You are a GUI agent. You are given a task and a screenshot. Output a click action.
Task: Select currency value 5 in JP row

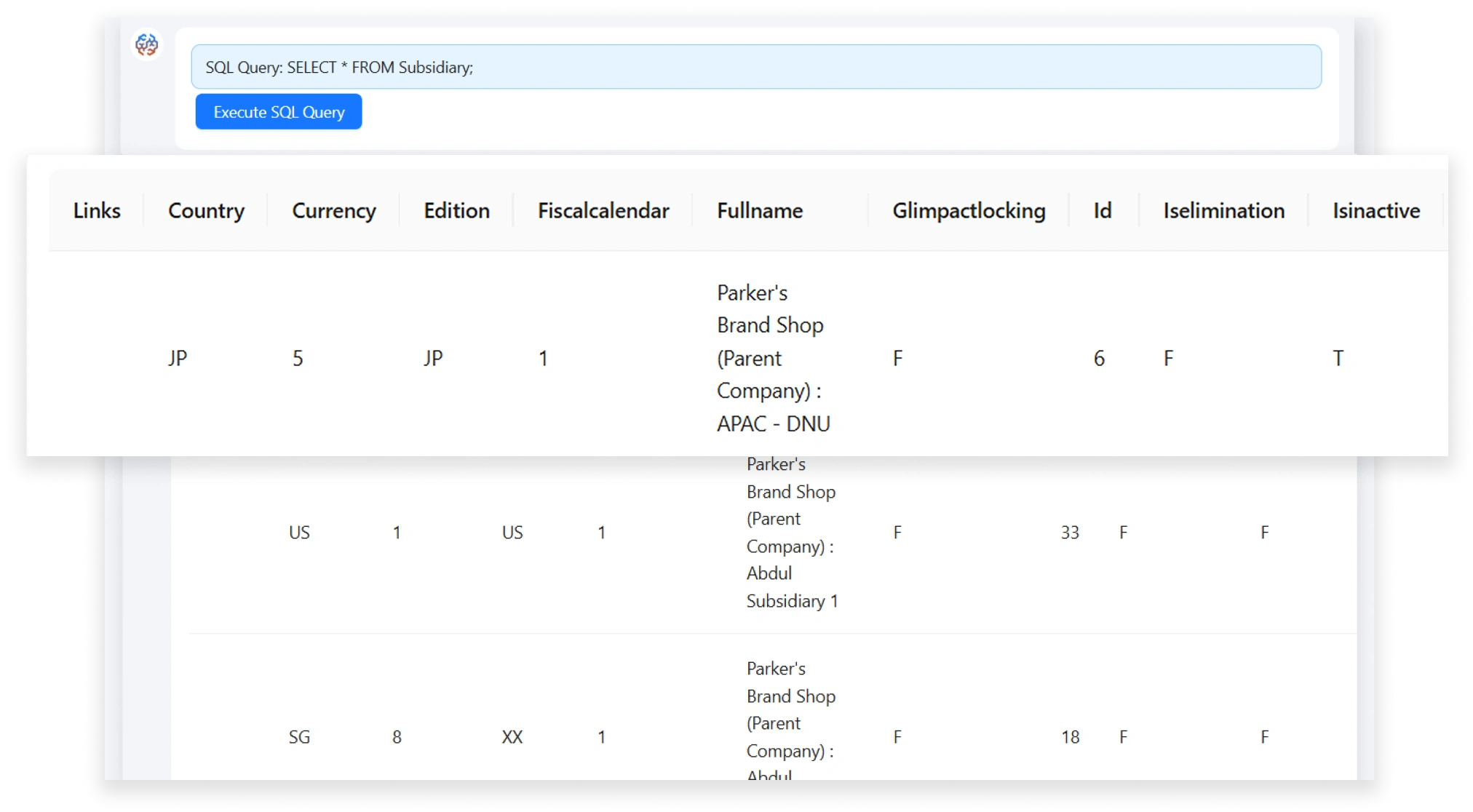coord(298,358)
